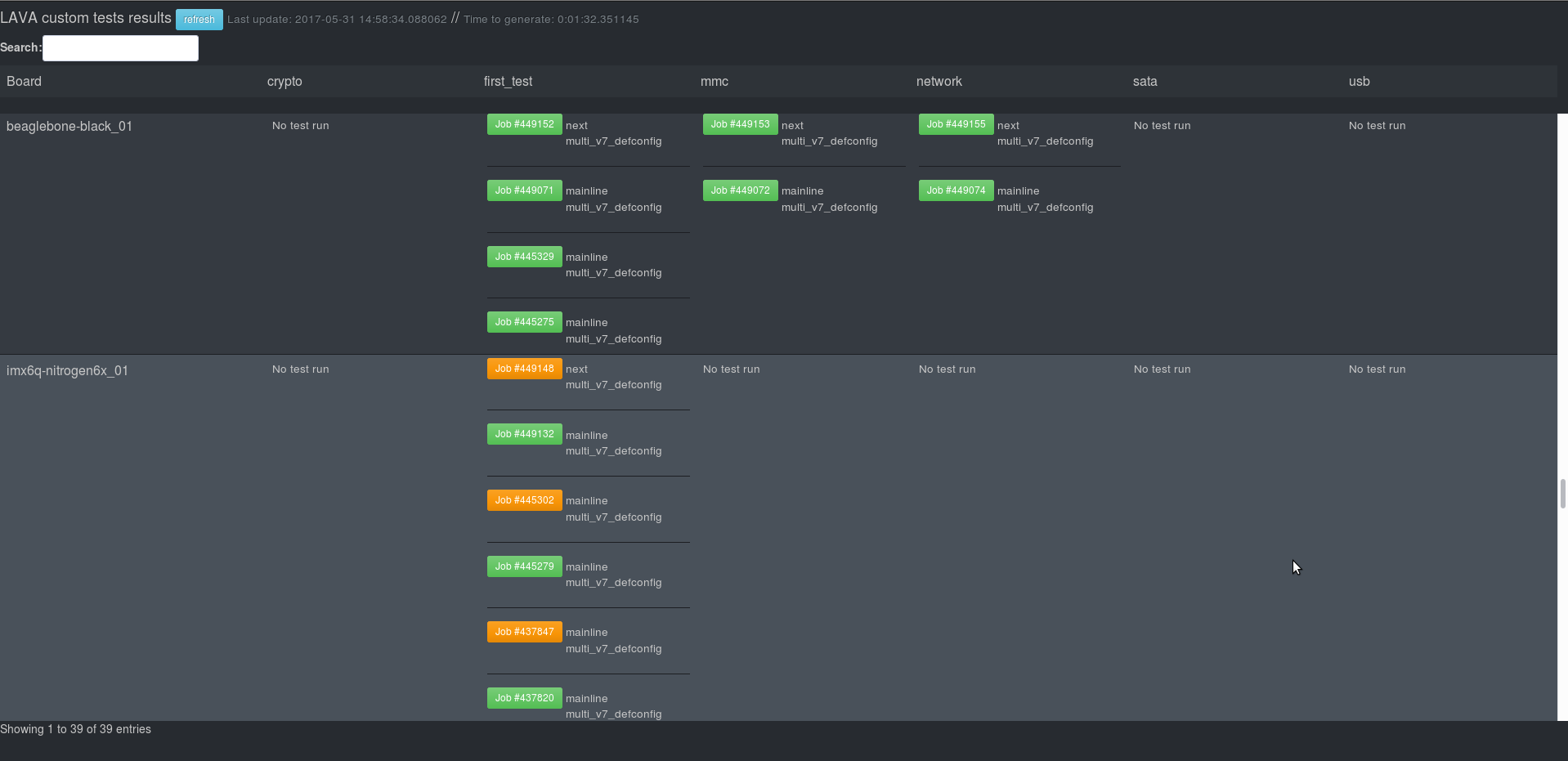Click "No test run" in imx6q network cell
The image size is (1568, 761).
pyautogui.click(x=947, y=369)
